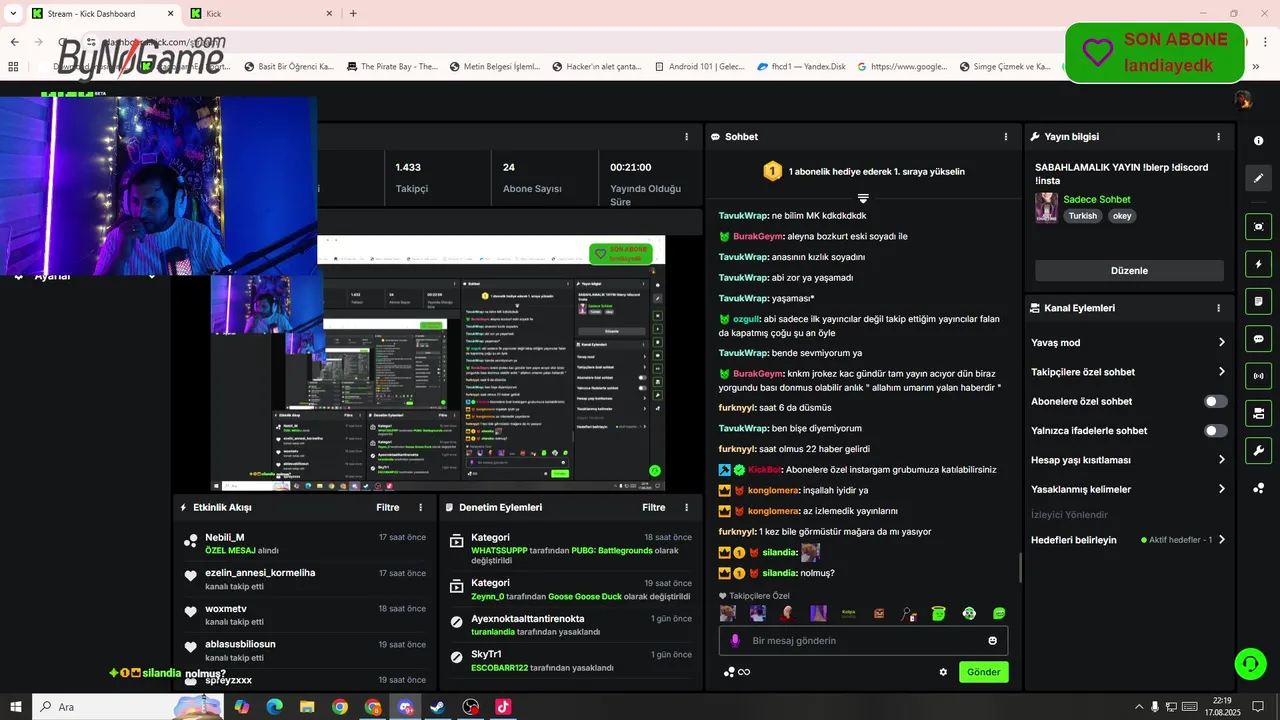Viewport: 1280px width, 720px height.
Task: Click the Bir mesaj gönderin field
Action: click(x=863, y=641)
